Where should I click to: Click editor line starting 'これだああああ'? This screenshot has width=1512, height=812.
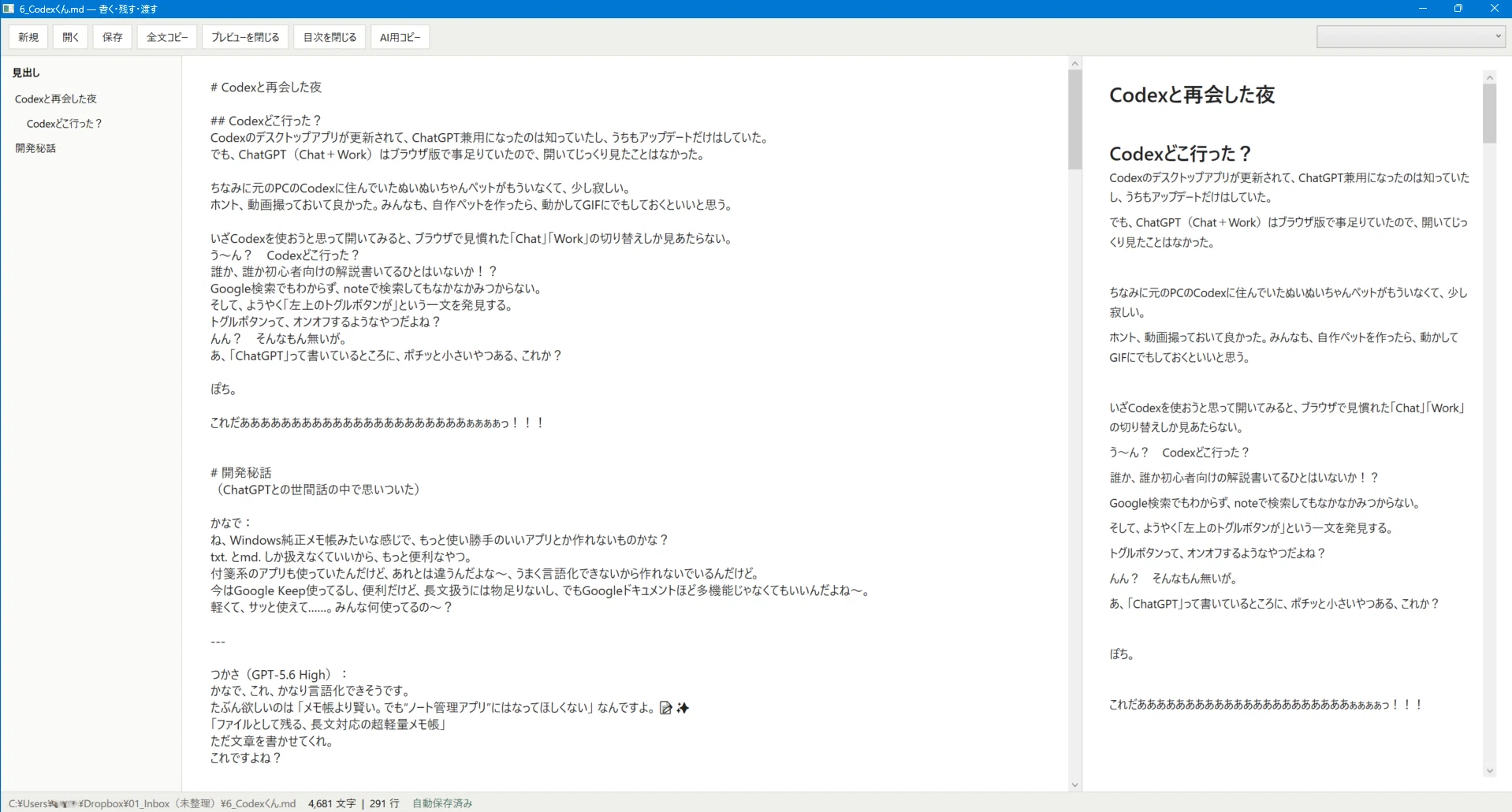377,423
